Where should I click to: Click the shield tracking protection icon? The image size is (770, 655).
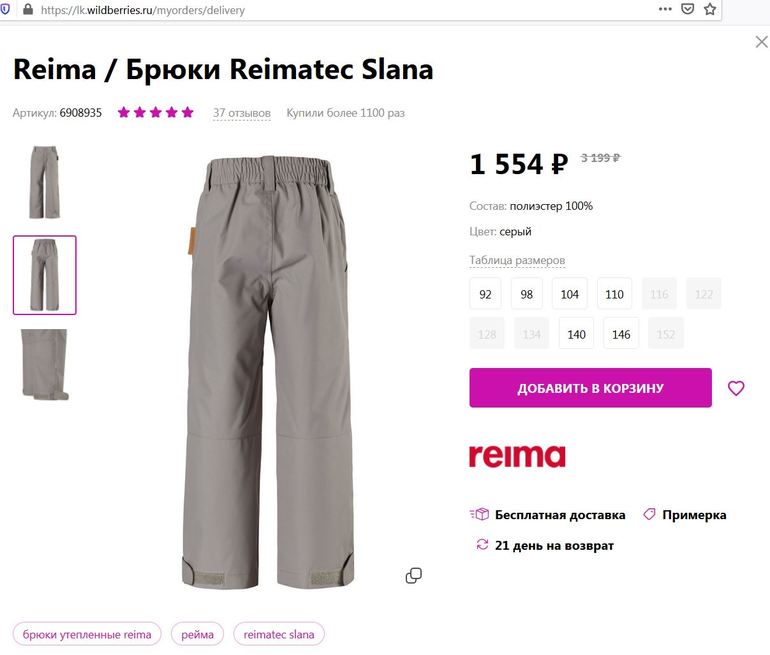(x=5, y=10)
